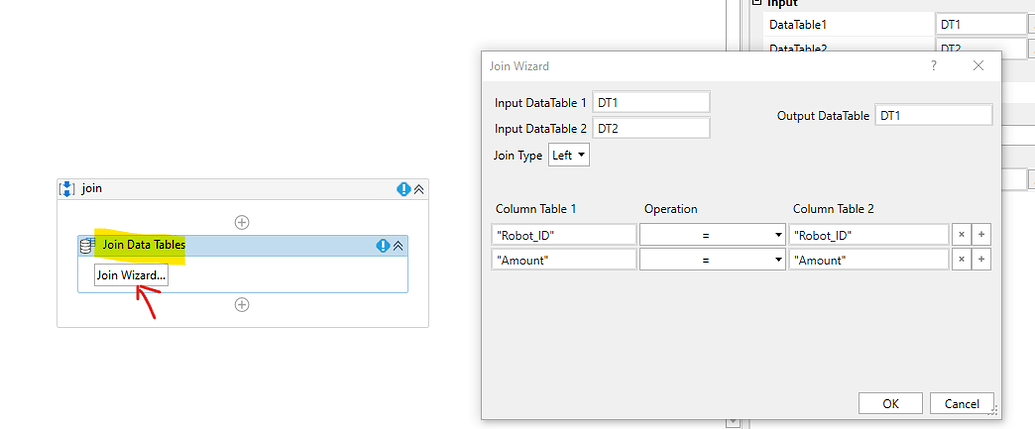Add activity below Join Data Tables
This screenshot has width=1035, height=429.
coord(242,305)
